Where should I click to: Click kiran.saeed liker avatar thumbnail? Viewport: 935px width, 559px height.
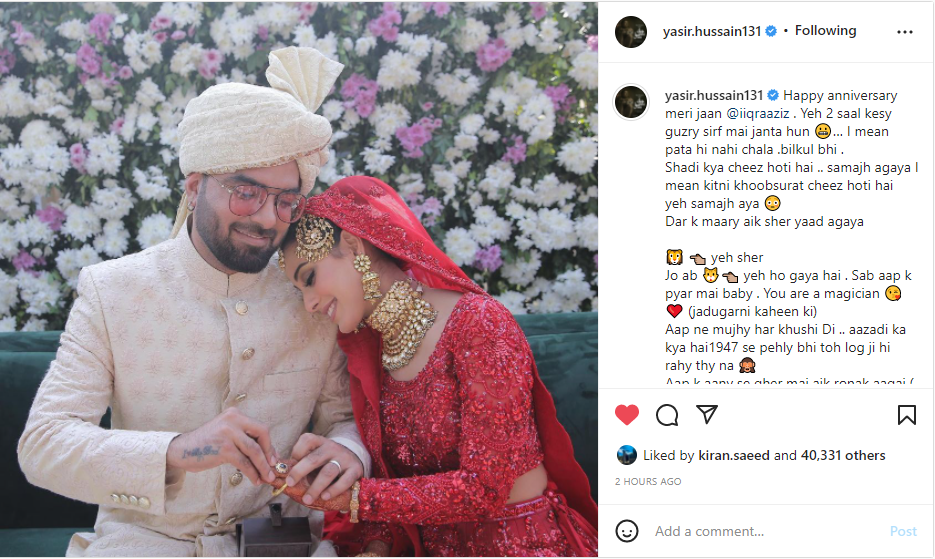[627, 455]
